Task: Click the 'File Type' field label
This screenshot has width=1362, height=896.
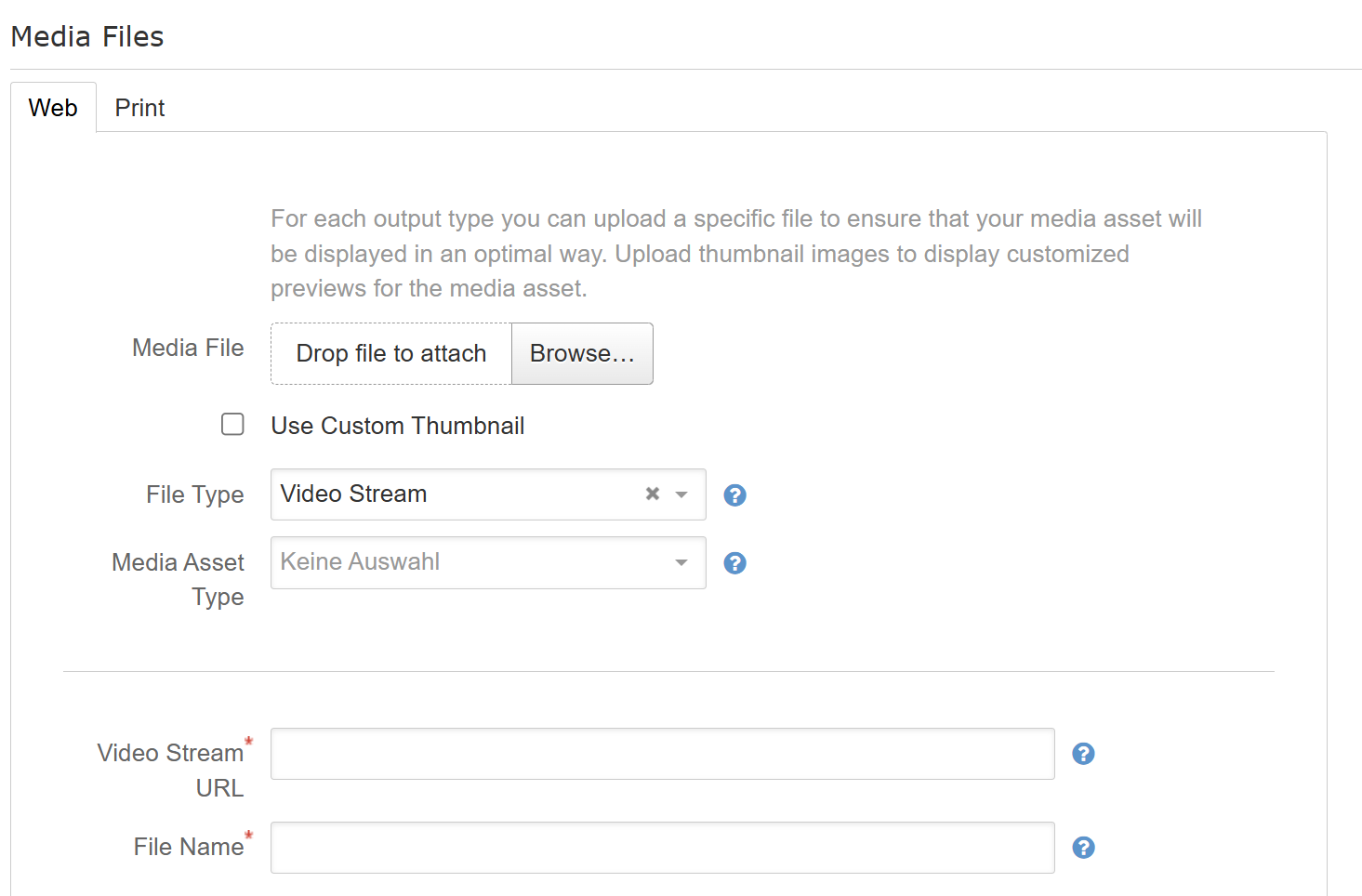Action: click(x=194, y=494)
